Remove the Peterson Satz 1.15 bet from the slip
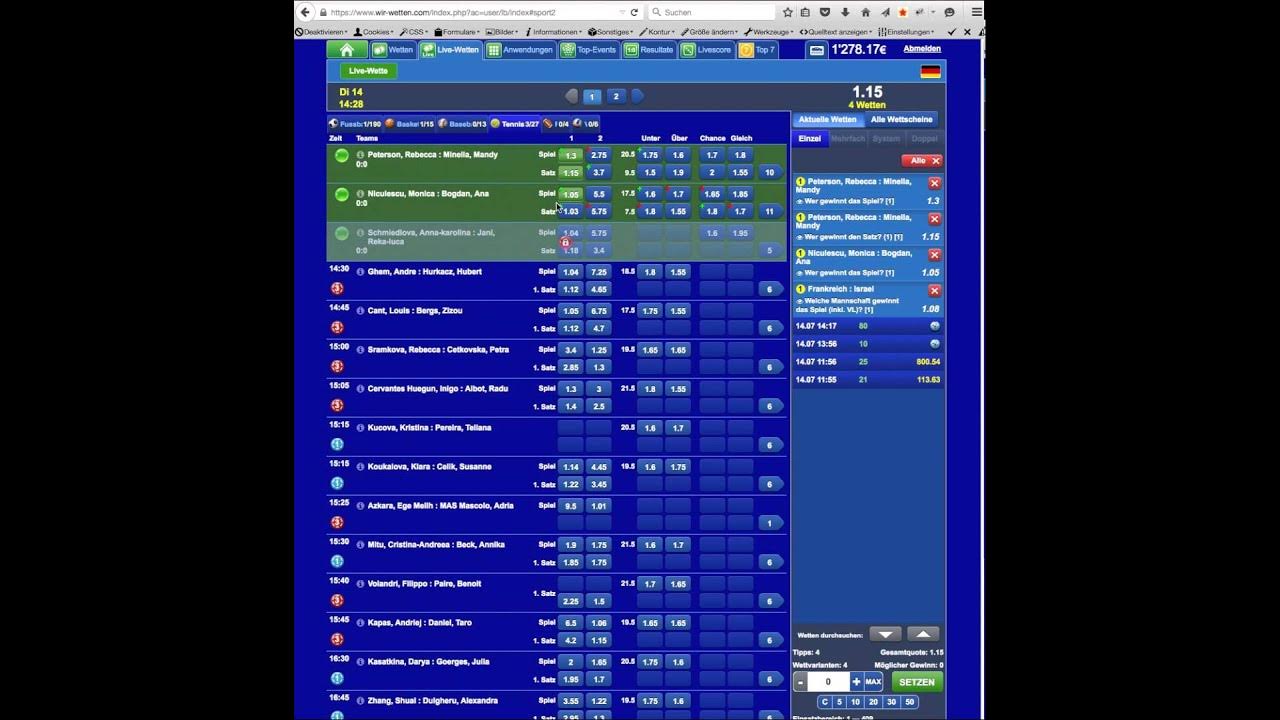 934,219
